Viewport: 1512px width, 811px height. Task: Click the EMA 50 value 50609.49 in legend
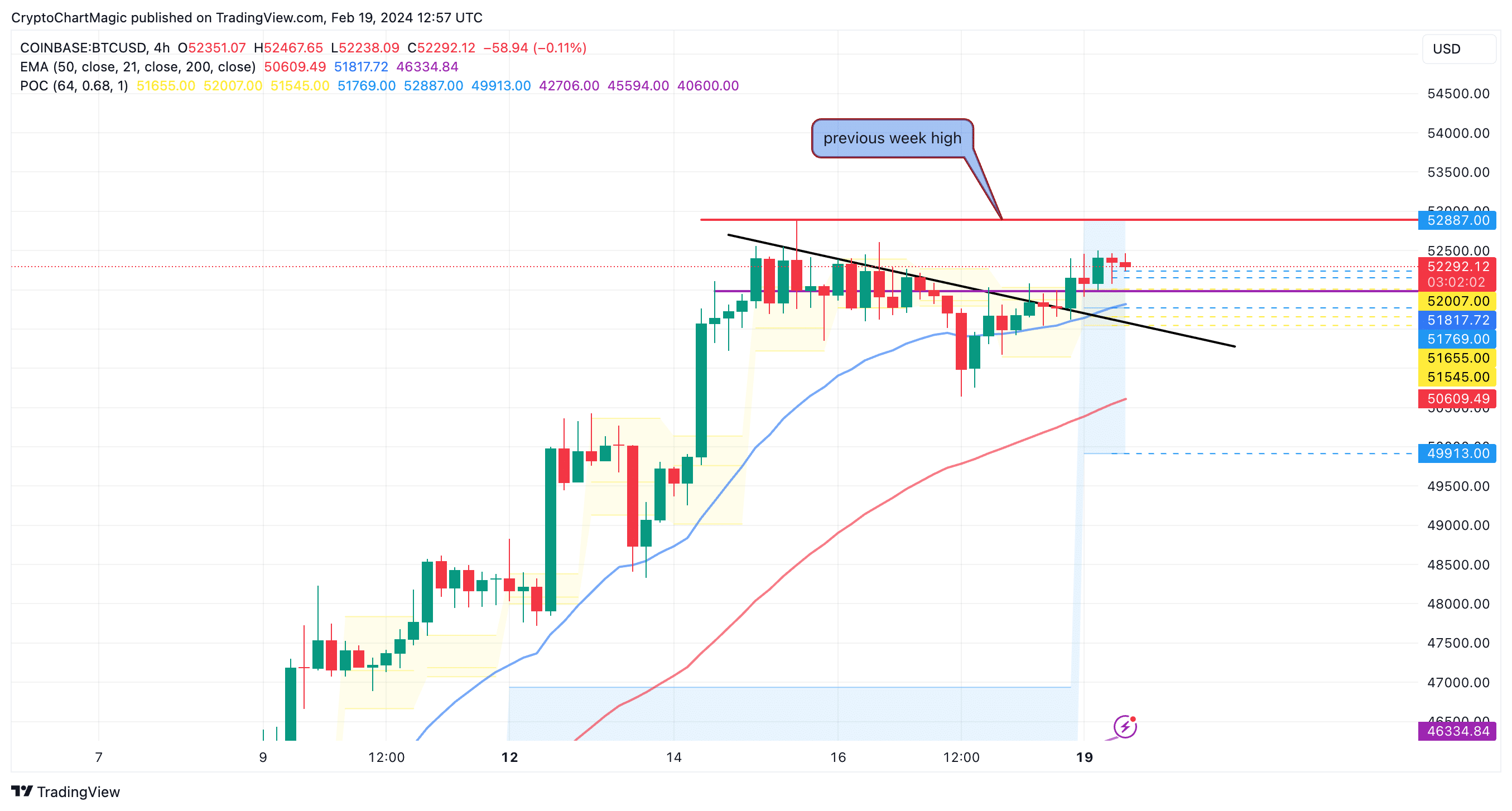295,66
